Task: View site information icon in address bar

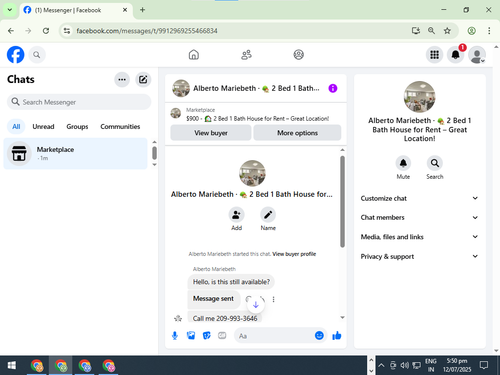Action: coord(67,31)
